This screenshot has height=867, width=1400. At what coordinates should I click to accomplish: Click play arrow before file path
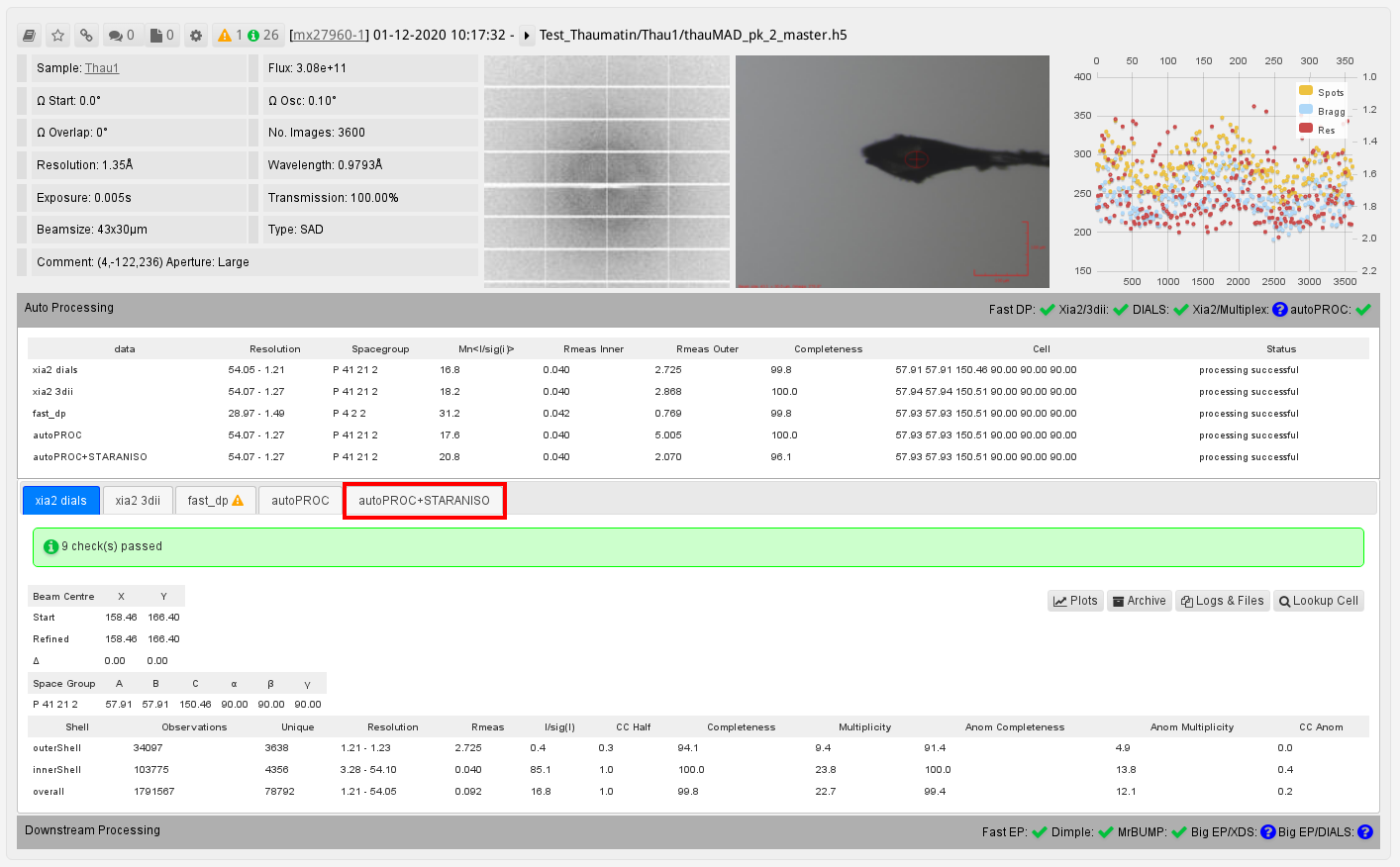click(527, 36)
